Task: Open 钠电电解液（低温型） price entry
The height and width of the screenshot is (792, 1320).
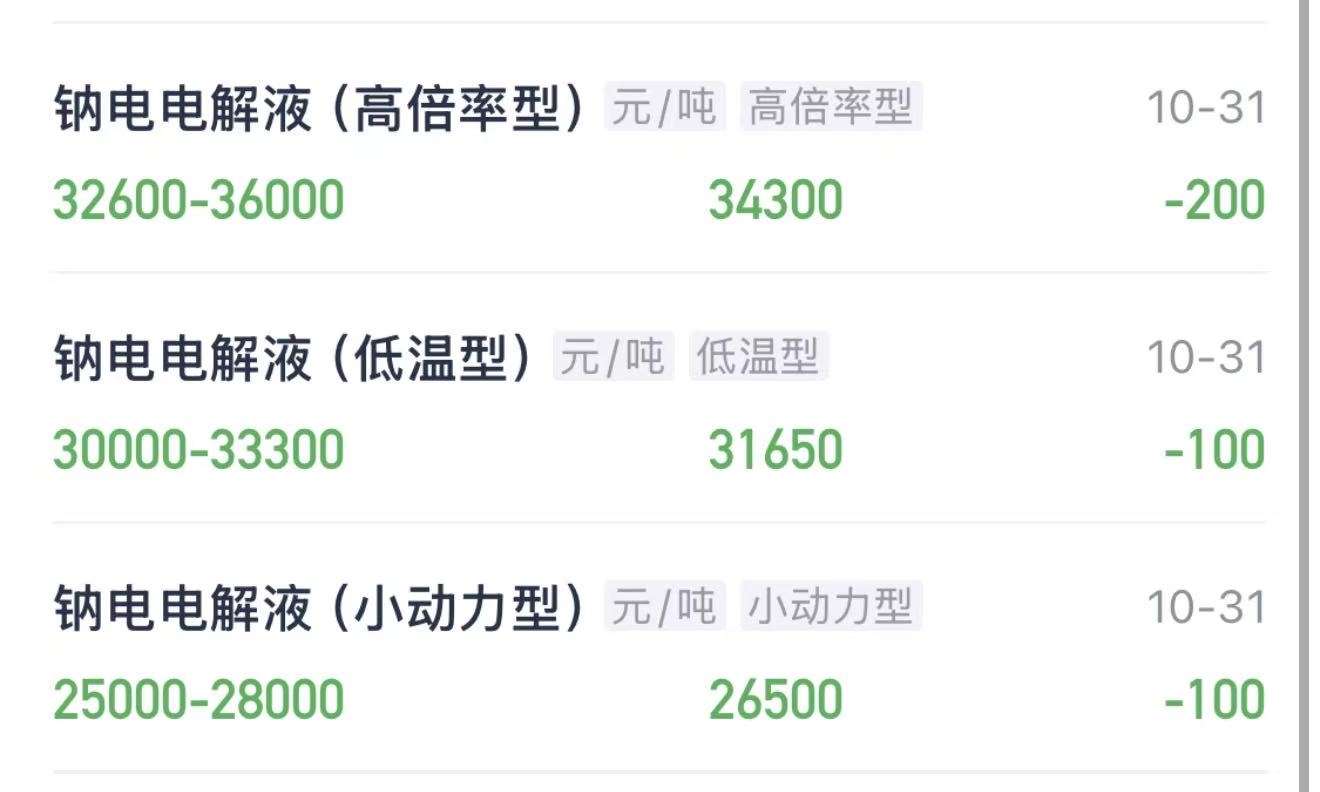Action: tap(659, 398)
